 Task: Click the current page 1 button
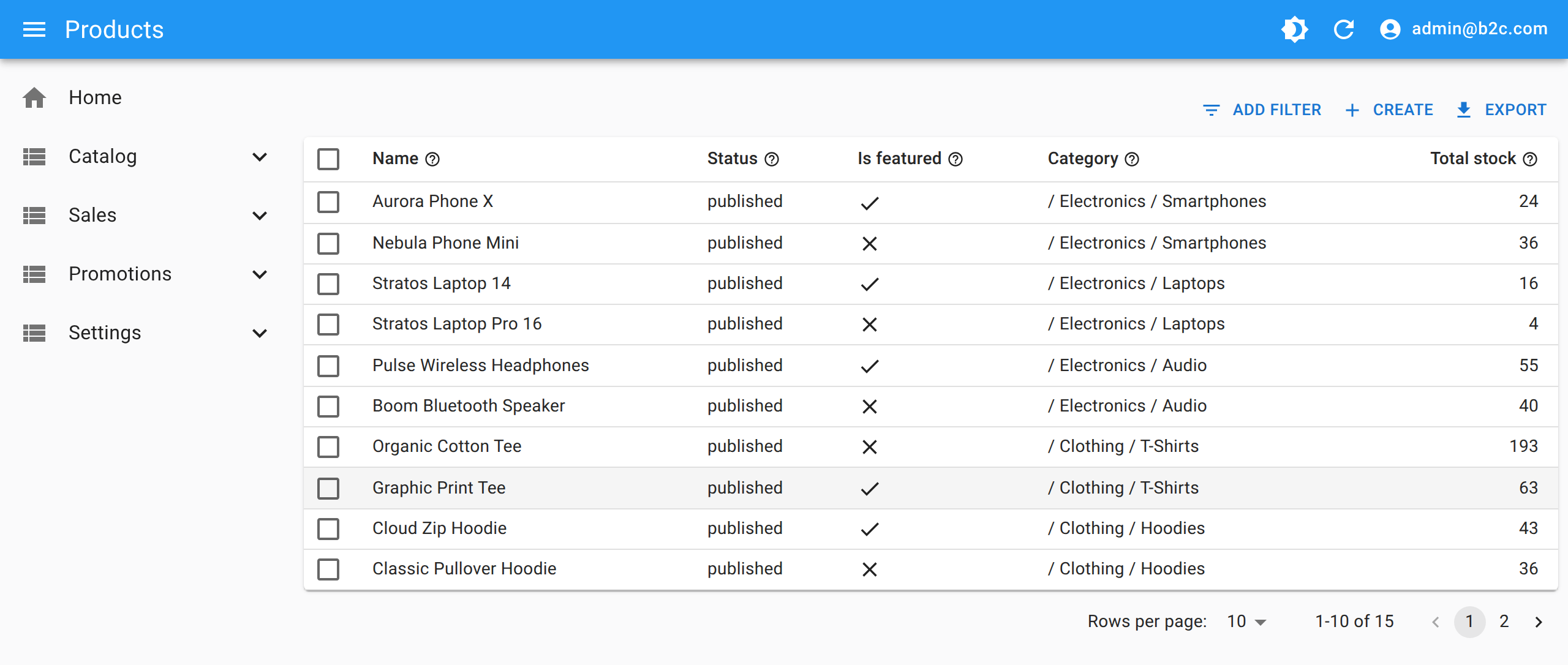click(x=1470, y=622)
